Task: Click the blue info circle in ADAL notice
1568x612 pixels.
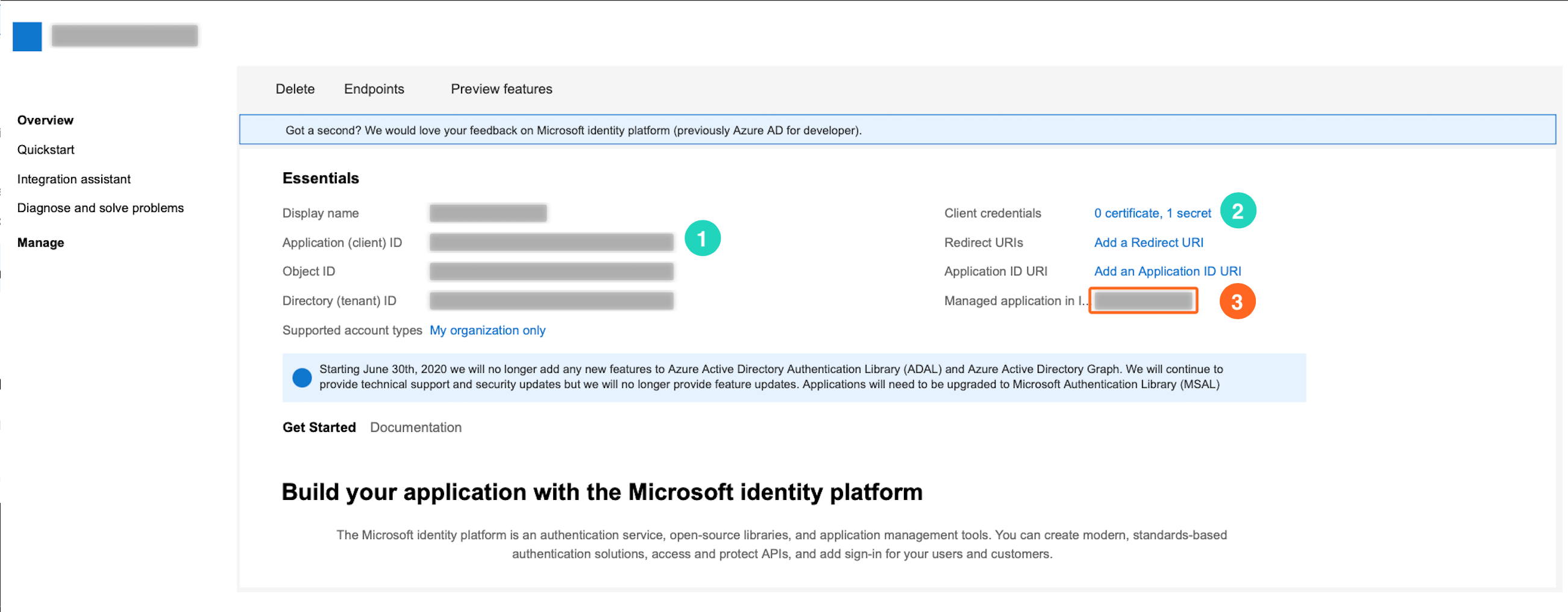Action: click(302, 377)
